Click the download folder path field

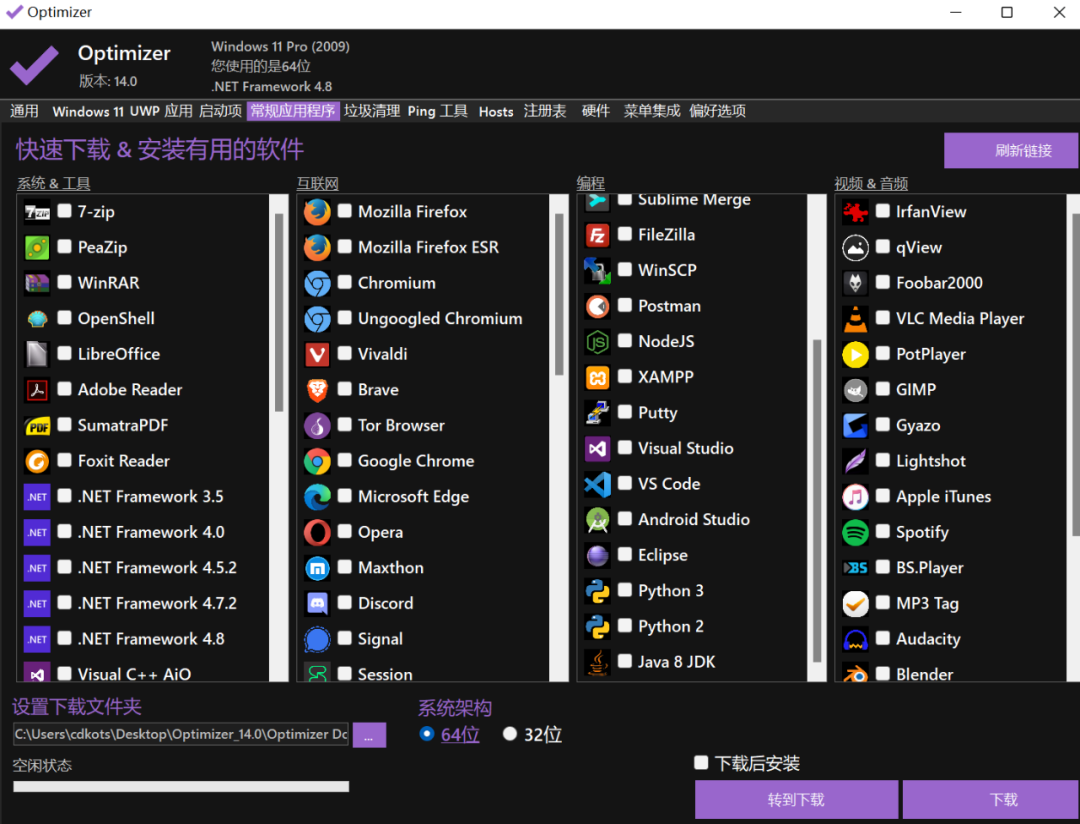(180, 734)
